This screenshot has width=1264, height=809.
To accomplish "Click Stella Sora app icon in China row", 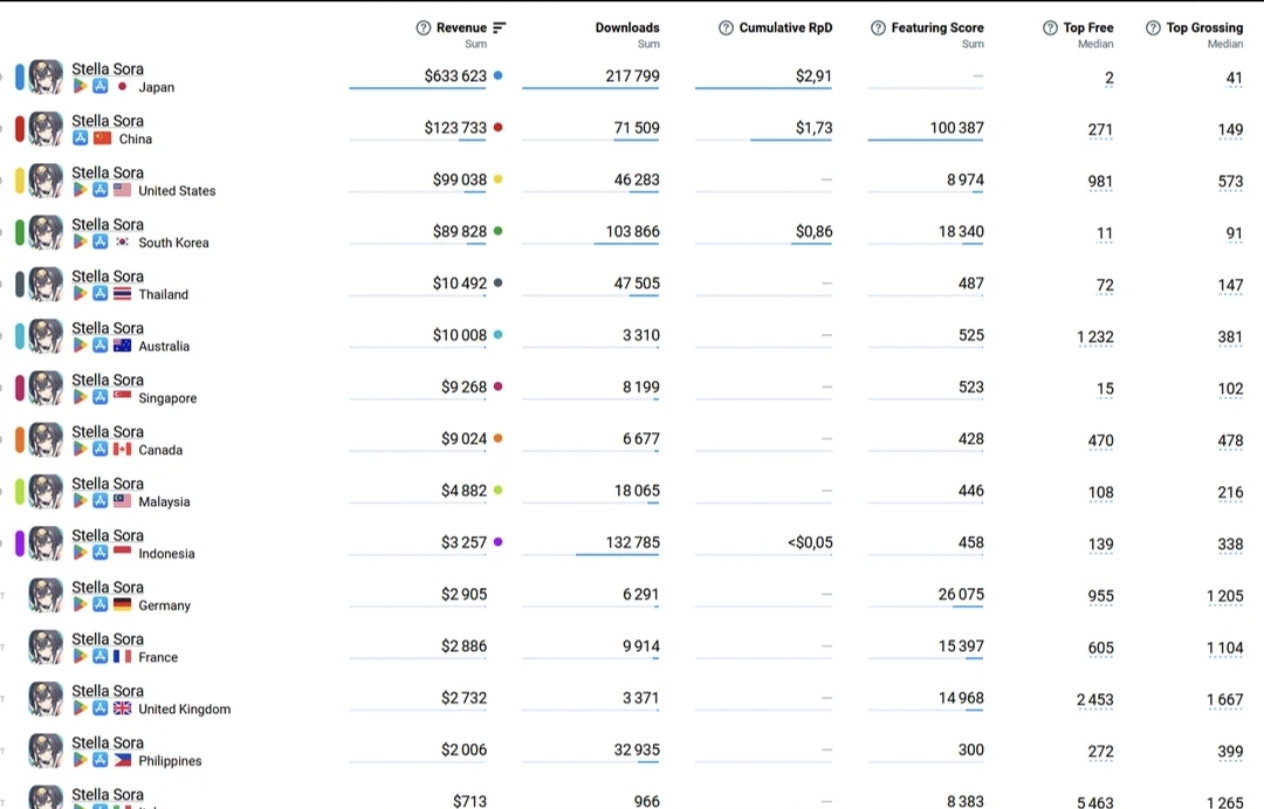I will coord(45,129).
